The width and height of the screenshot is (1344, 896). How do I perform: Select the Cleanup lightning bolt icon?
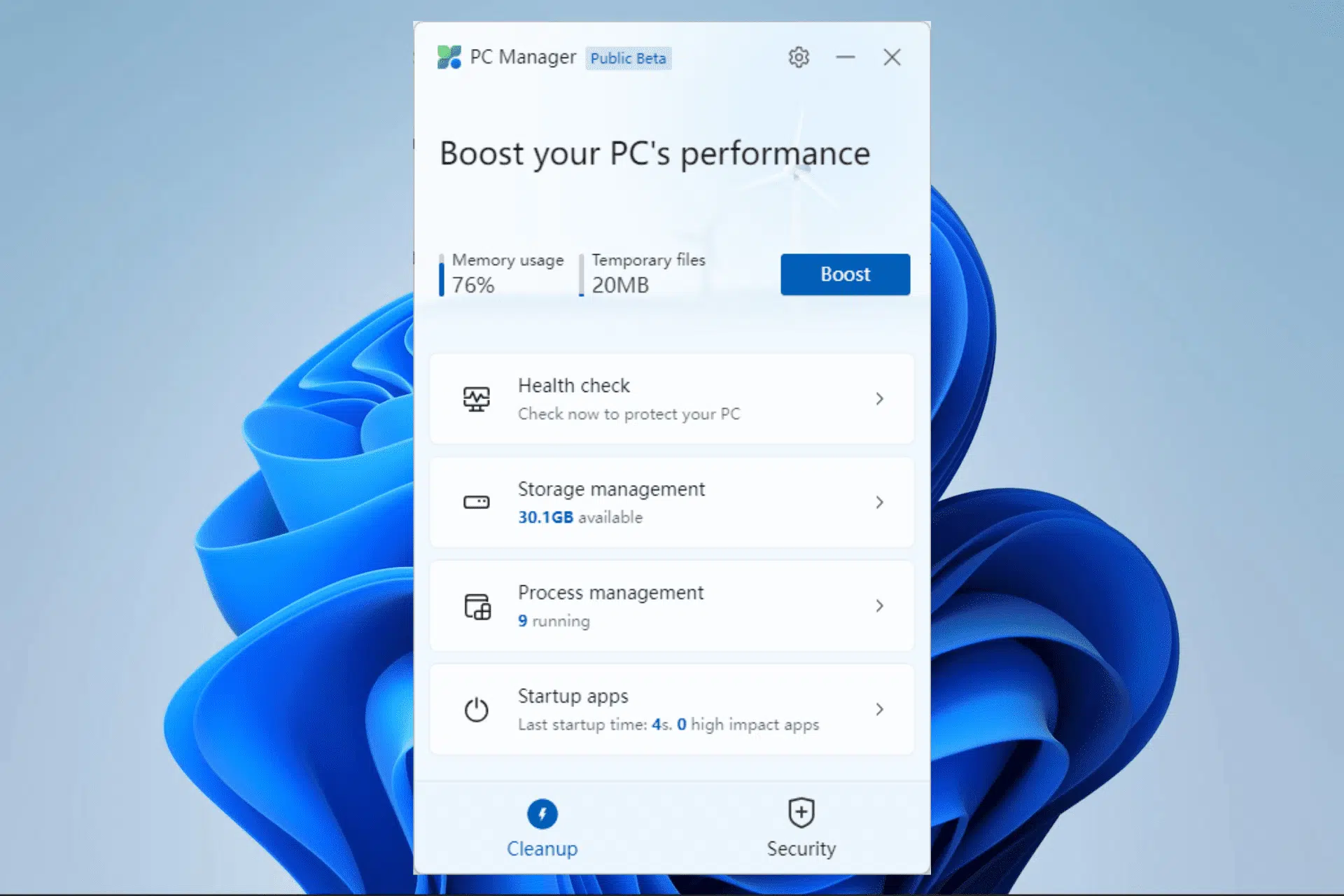542,813
